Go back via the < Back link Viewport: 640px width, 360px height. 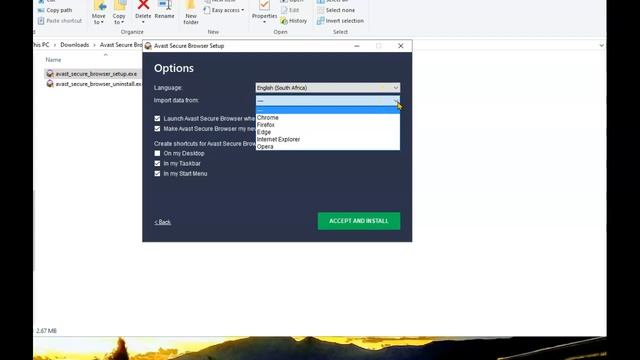[x=162, y=222]
